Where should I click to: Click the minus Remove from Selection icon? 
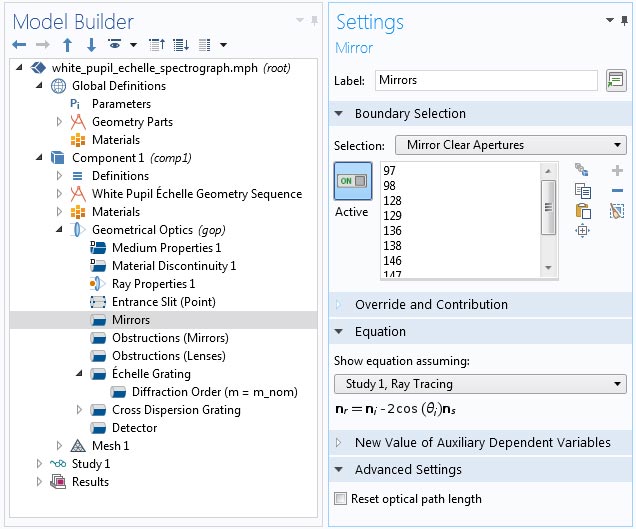pos(617,191)
